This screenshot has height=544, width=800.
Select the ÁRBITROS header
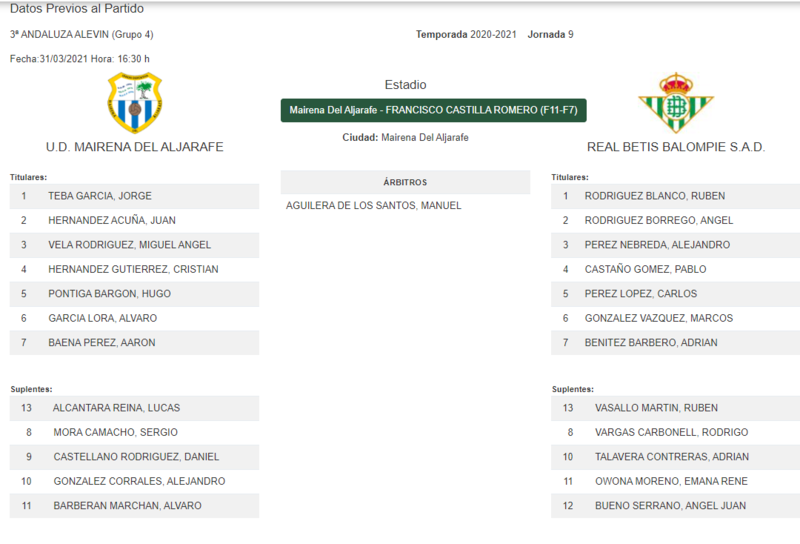click(x=405, y=182)
